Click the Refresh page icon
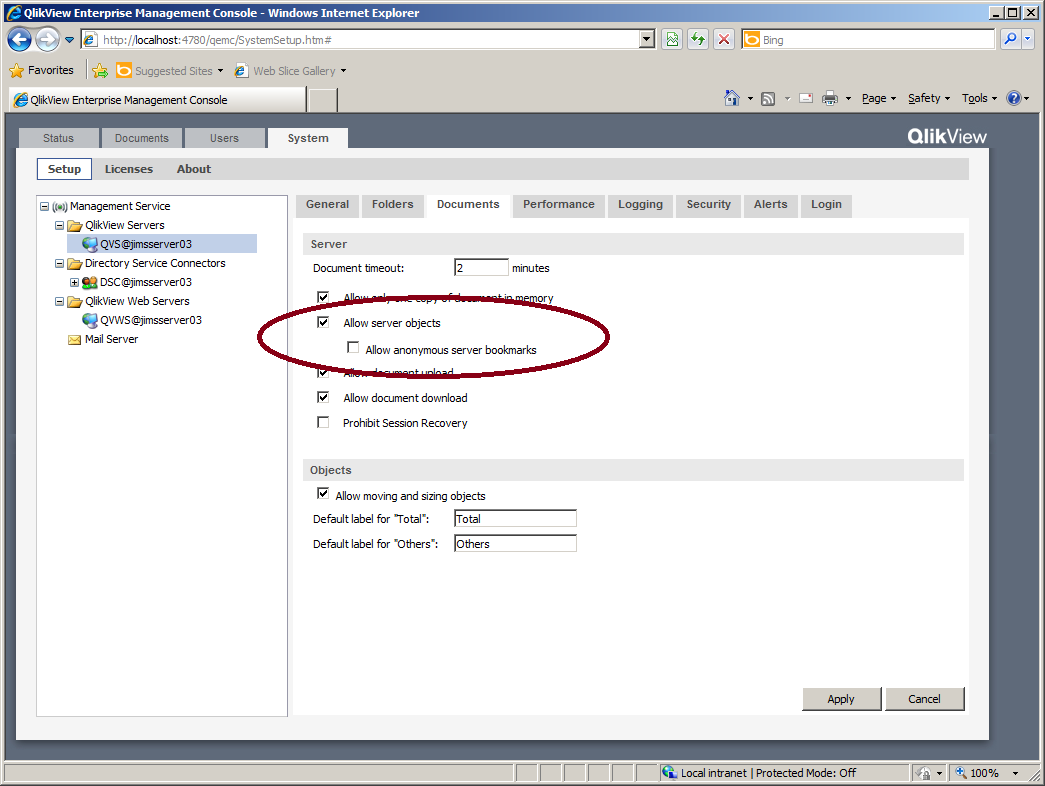1045x786 pixels. [698, 39]
